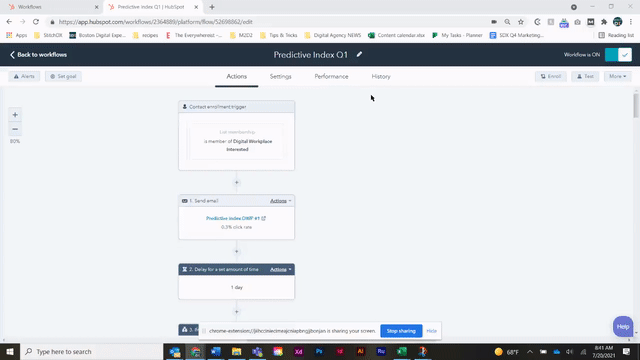Screen dimensions: 640x360
Task: Open the Tips & Tricks bookmark folder
Action: 279,35
